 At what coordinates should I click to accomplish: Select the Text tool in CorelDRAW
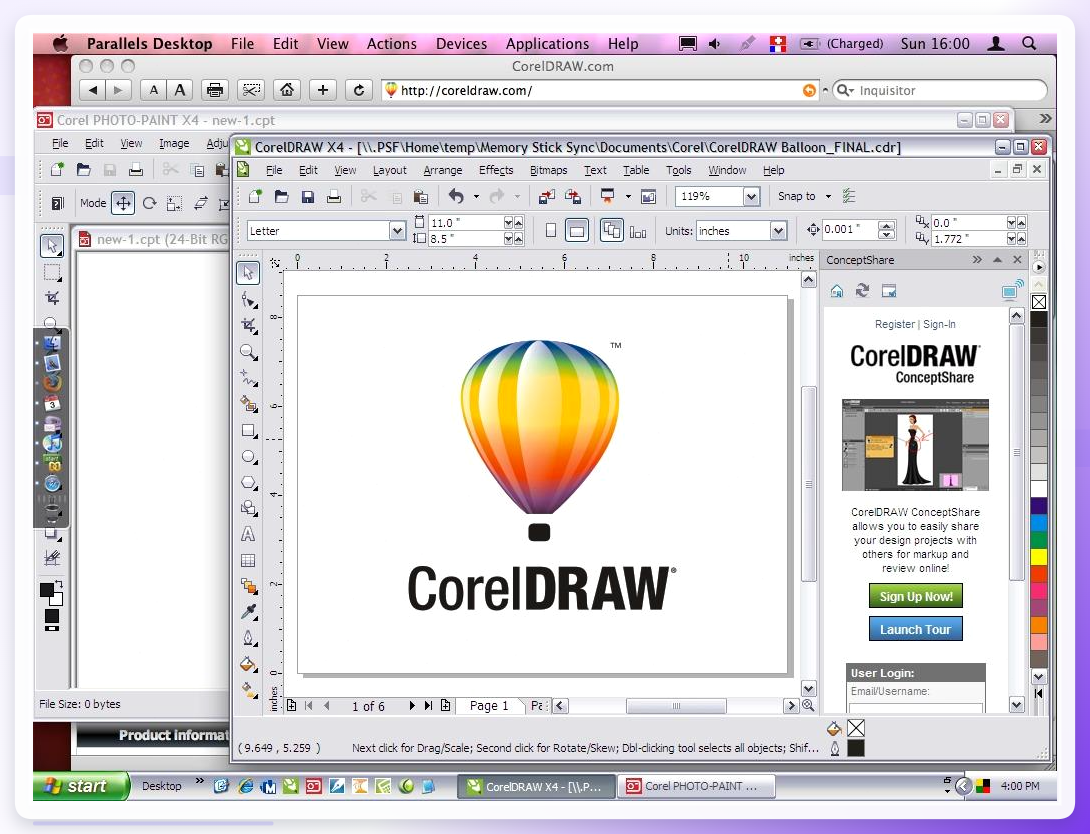(x=248, y=534)
